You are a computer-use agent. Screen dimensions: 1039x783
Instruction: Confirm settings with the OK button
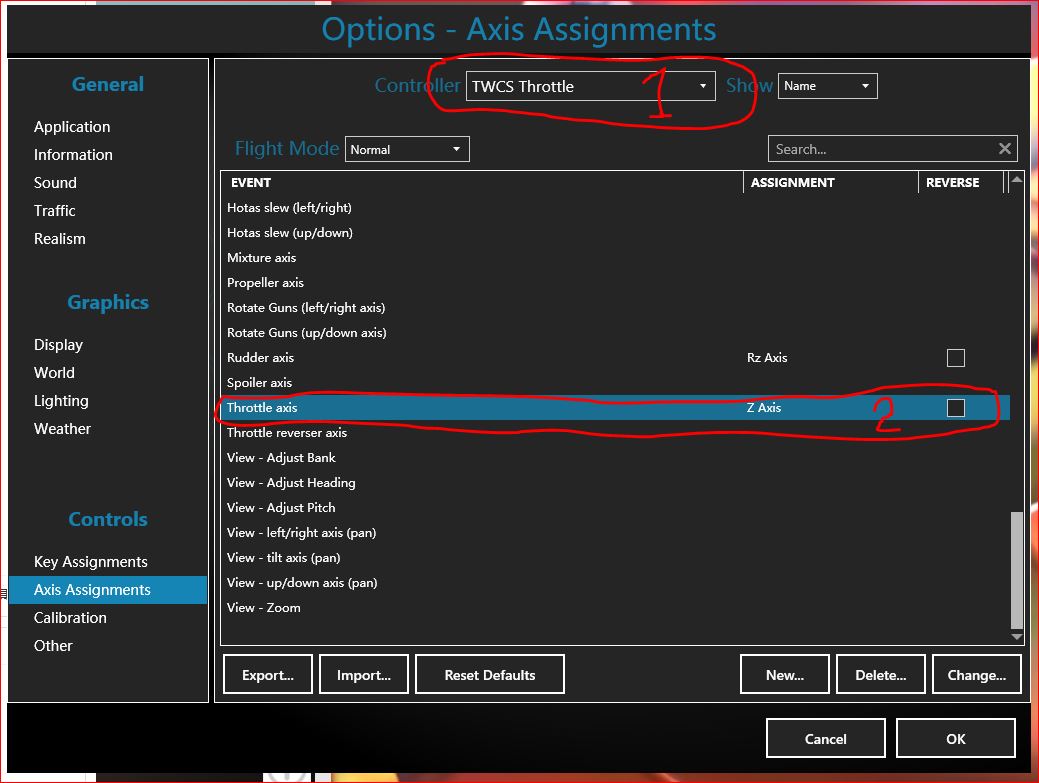(955, 739)
